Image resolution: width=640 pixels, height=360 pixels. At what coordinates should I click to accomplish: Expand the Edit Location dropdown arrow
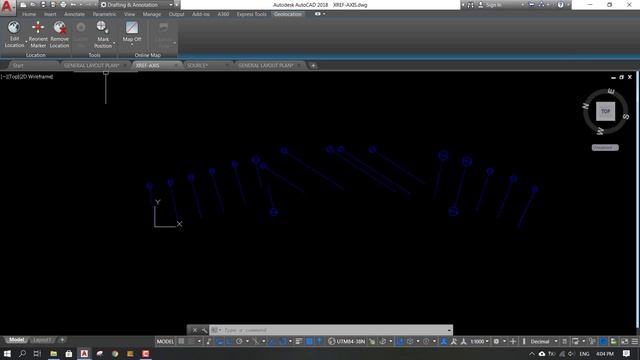[27, 42]
